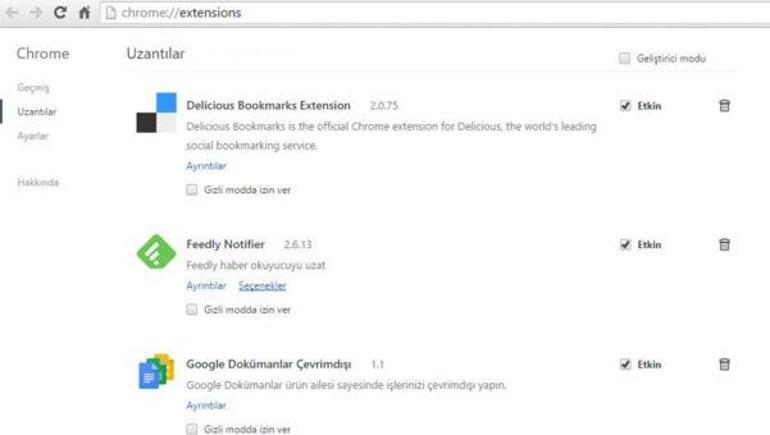Go to home page icon
Viewport: 770px width, 435px height.
85,14
